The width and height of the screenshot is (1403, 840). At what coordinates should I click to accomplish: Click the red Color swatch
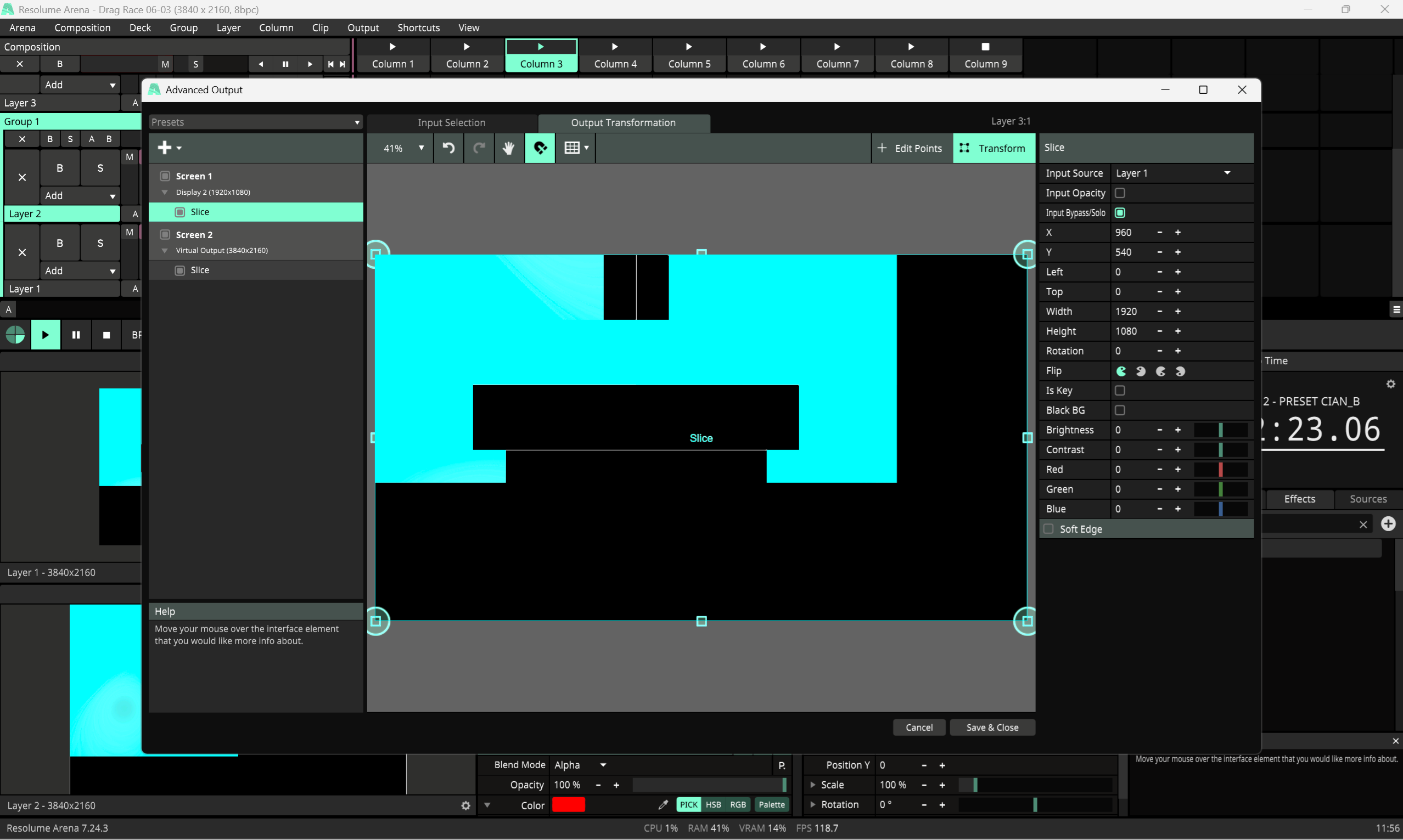coord(568,804)
